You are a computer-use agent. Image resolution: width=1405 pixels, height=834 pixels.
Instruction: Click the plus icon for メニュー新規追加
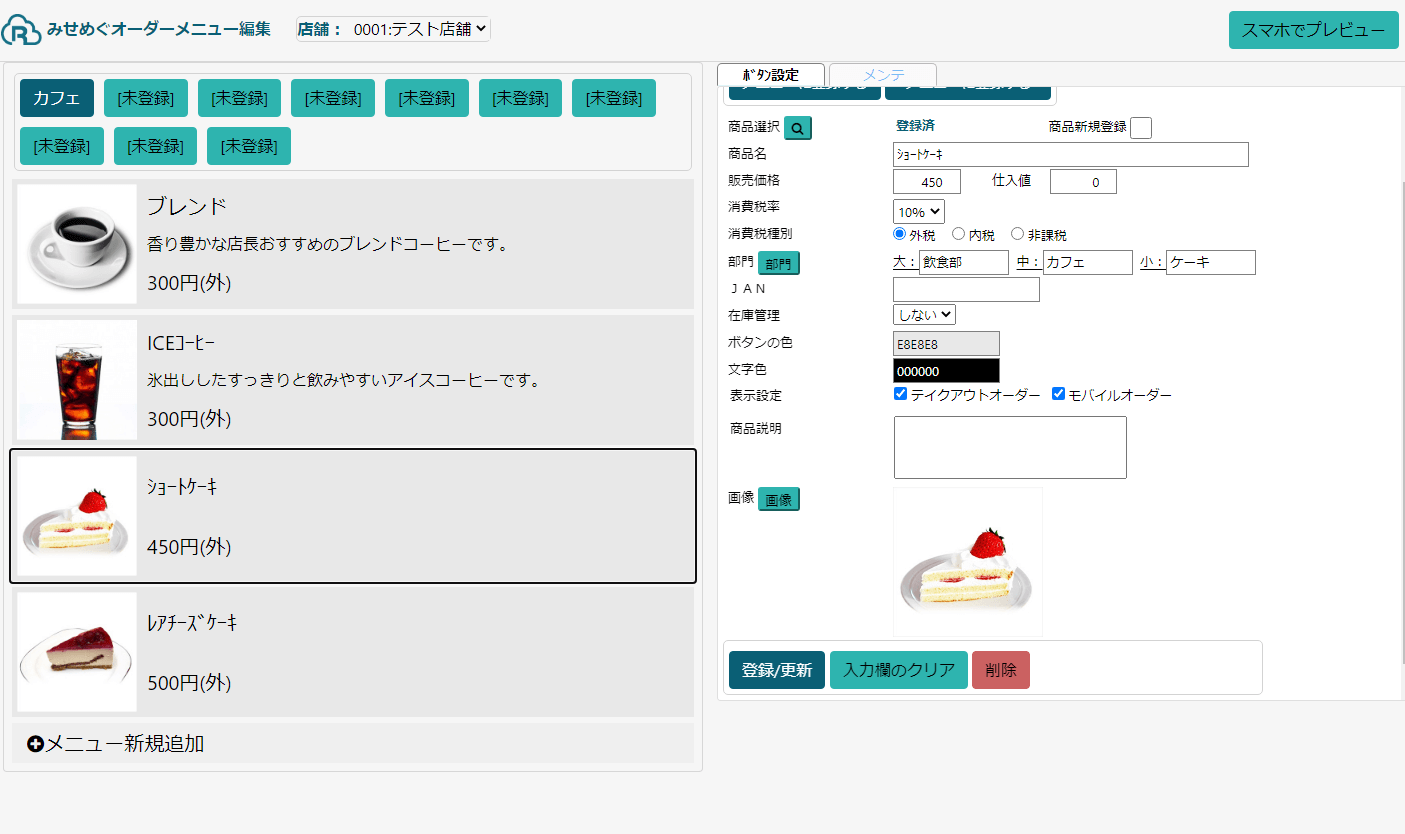click(35, 744)
